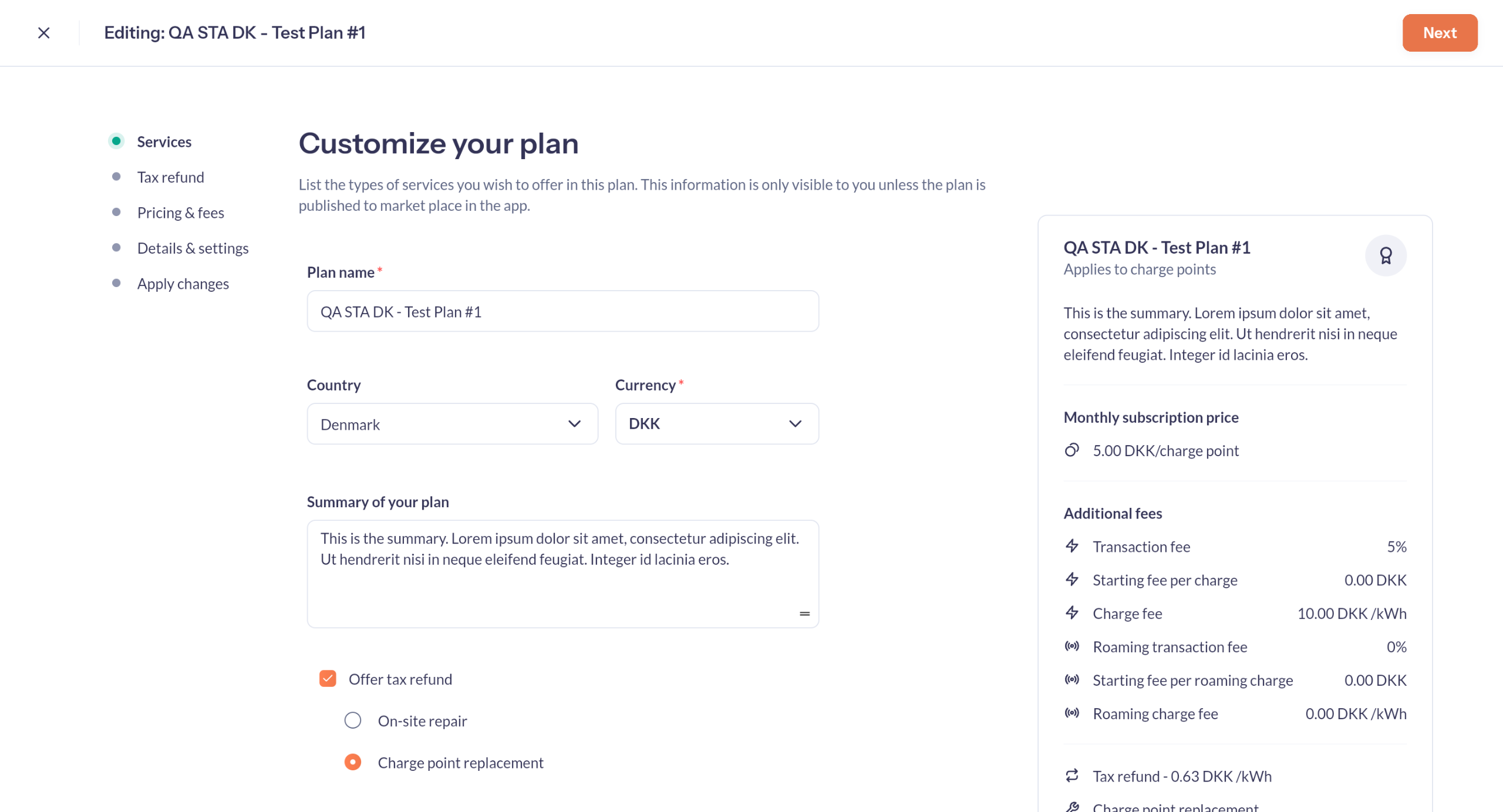
Task: Go to the Pricing & fees step
Action: [x=181, y=213]
